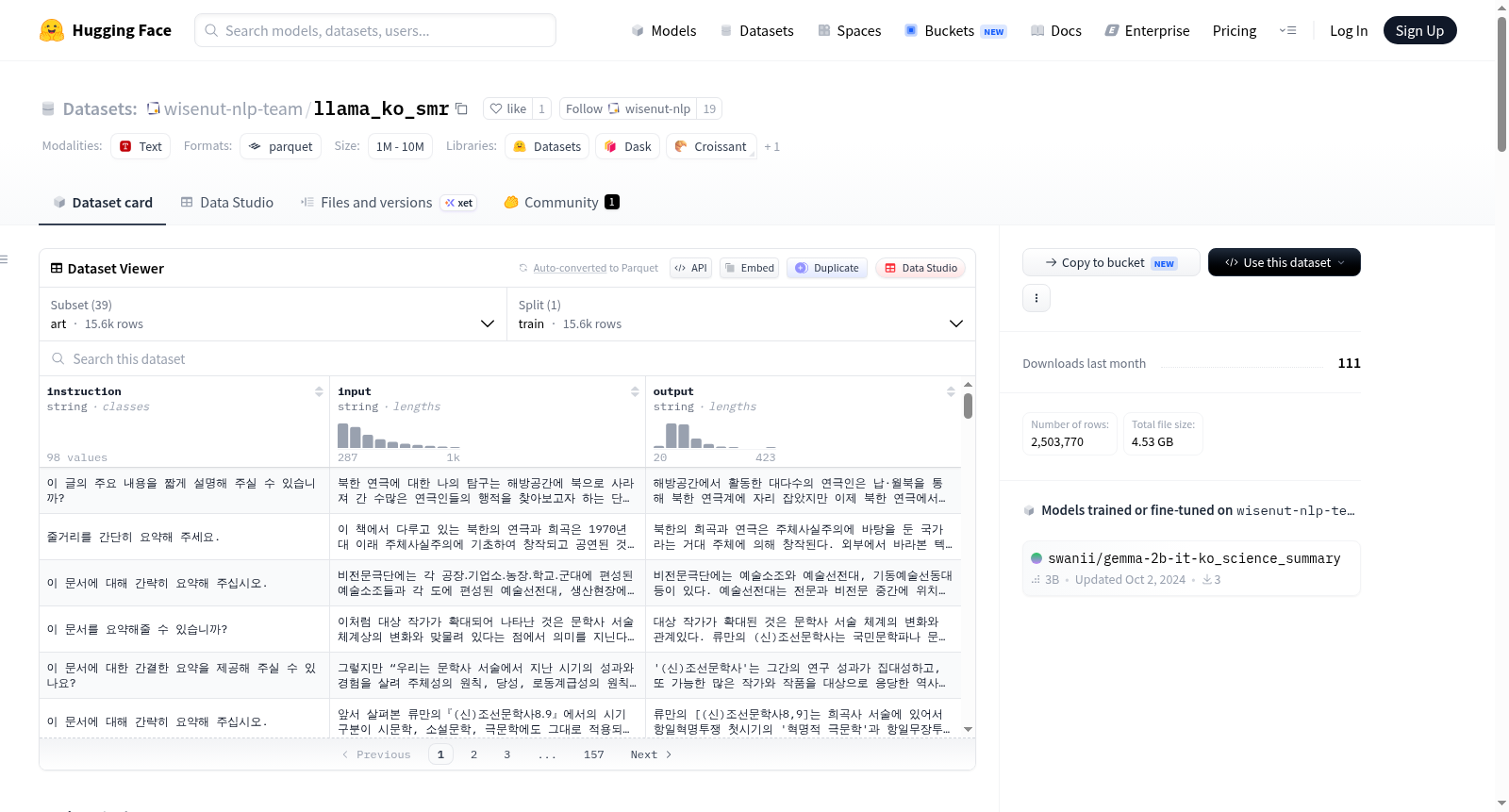Click the page scrollbar thumb
1509x812 pixels.
tap(1501, 83)
